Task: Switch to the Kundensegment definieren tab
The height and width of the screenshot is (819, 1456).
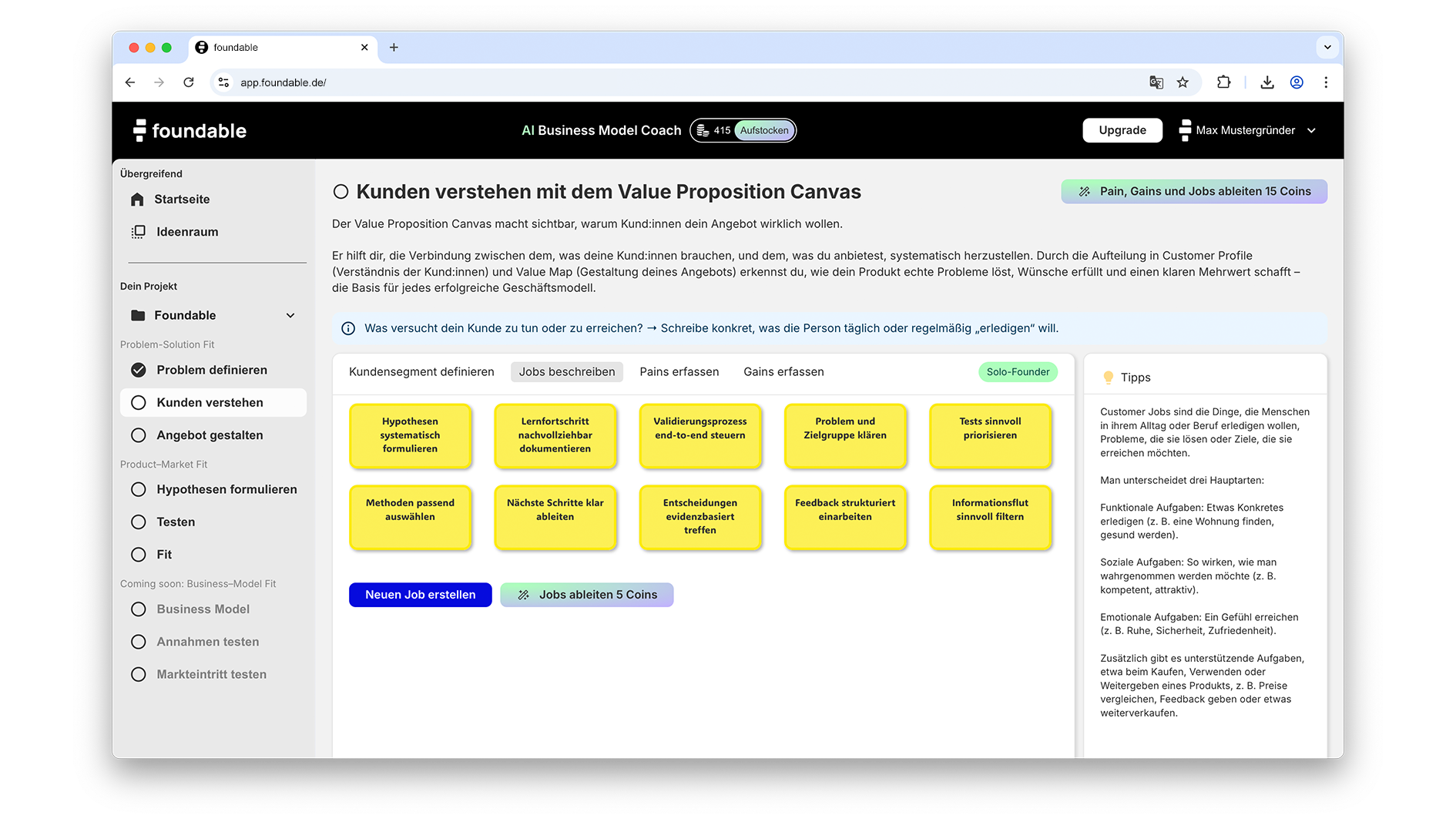Action: (x=421, y=372)
